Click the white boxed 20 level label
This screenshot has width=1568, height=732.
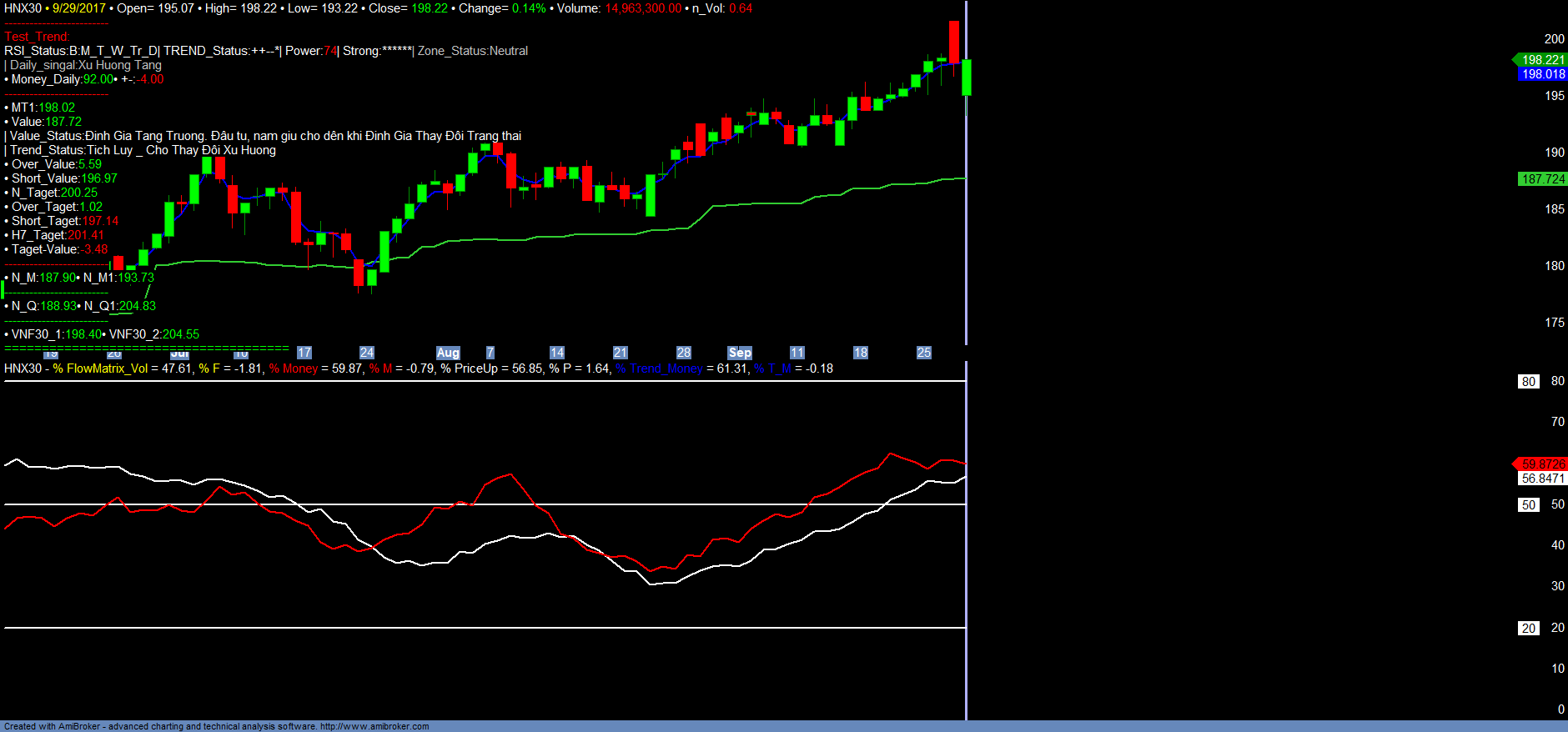click(x=1528, y=629)
